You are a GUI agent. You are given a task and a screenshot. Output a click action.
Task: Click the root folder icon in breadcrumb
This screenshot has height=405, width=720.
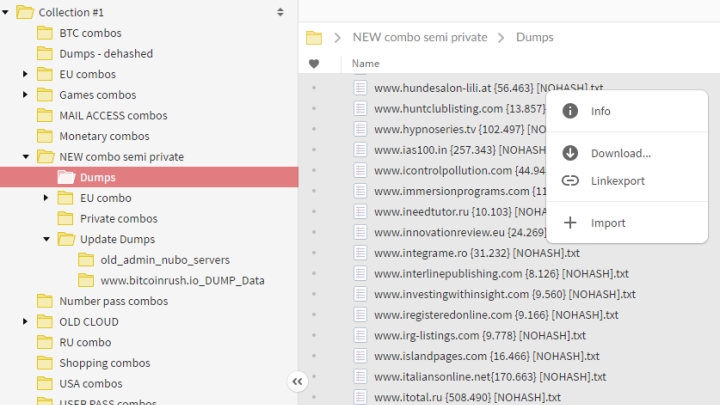click(314, 38)
